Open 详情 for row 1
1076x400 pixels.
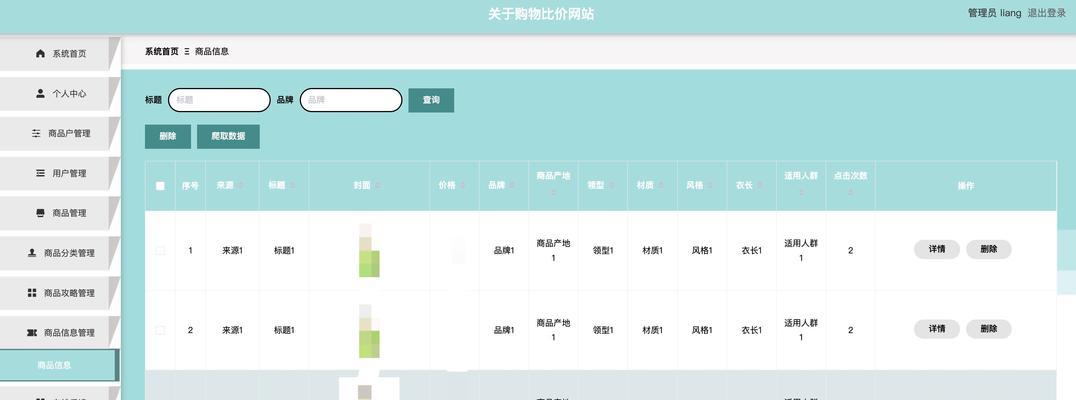click(937, 250)
